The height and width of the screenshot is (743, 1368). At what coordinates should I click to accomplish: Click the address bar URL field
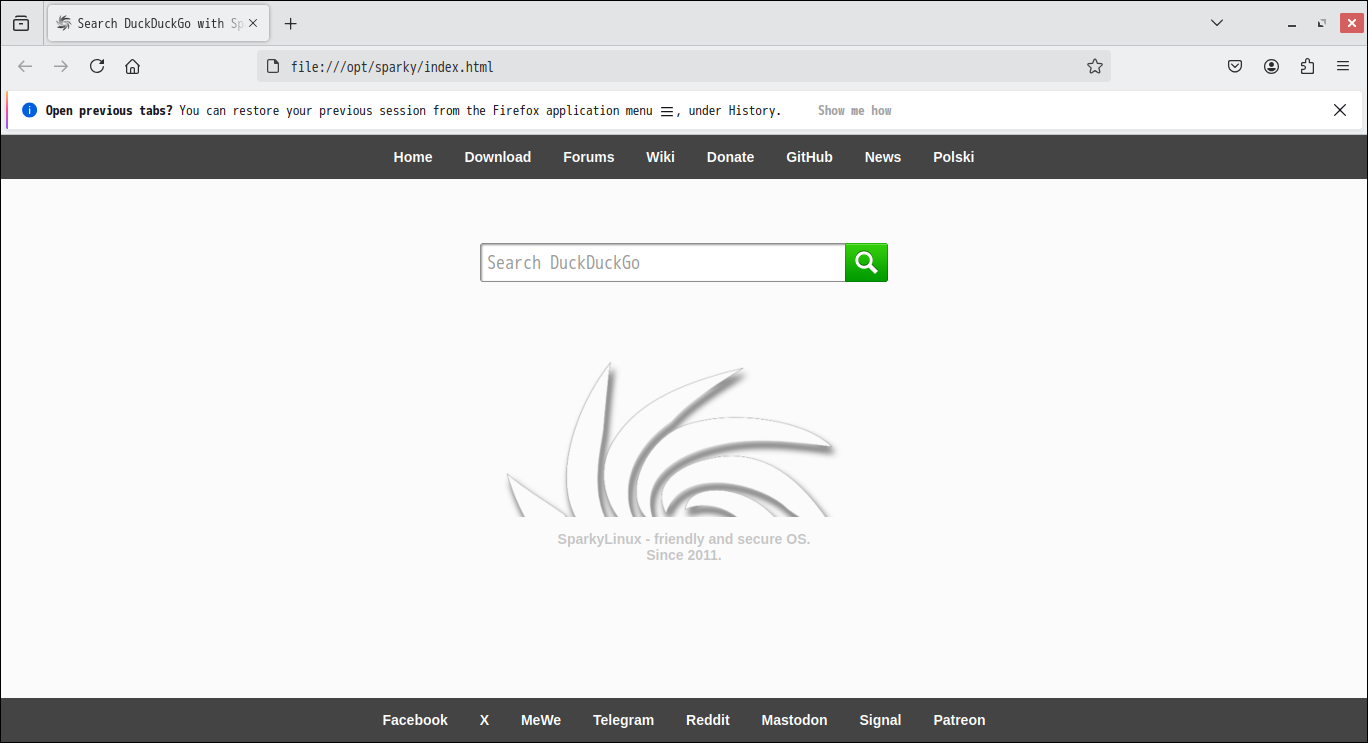(684, 67)
